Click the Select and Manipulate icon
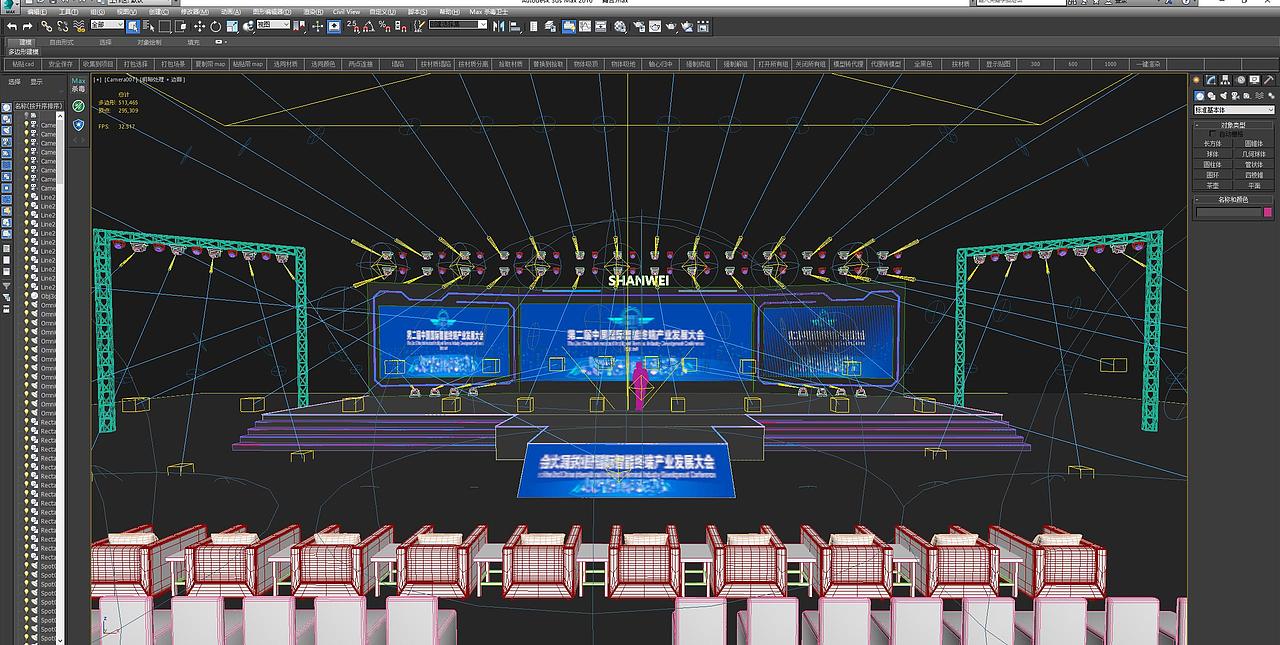Viewport: 1280px width, 645px height. click(317, 26)
